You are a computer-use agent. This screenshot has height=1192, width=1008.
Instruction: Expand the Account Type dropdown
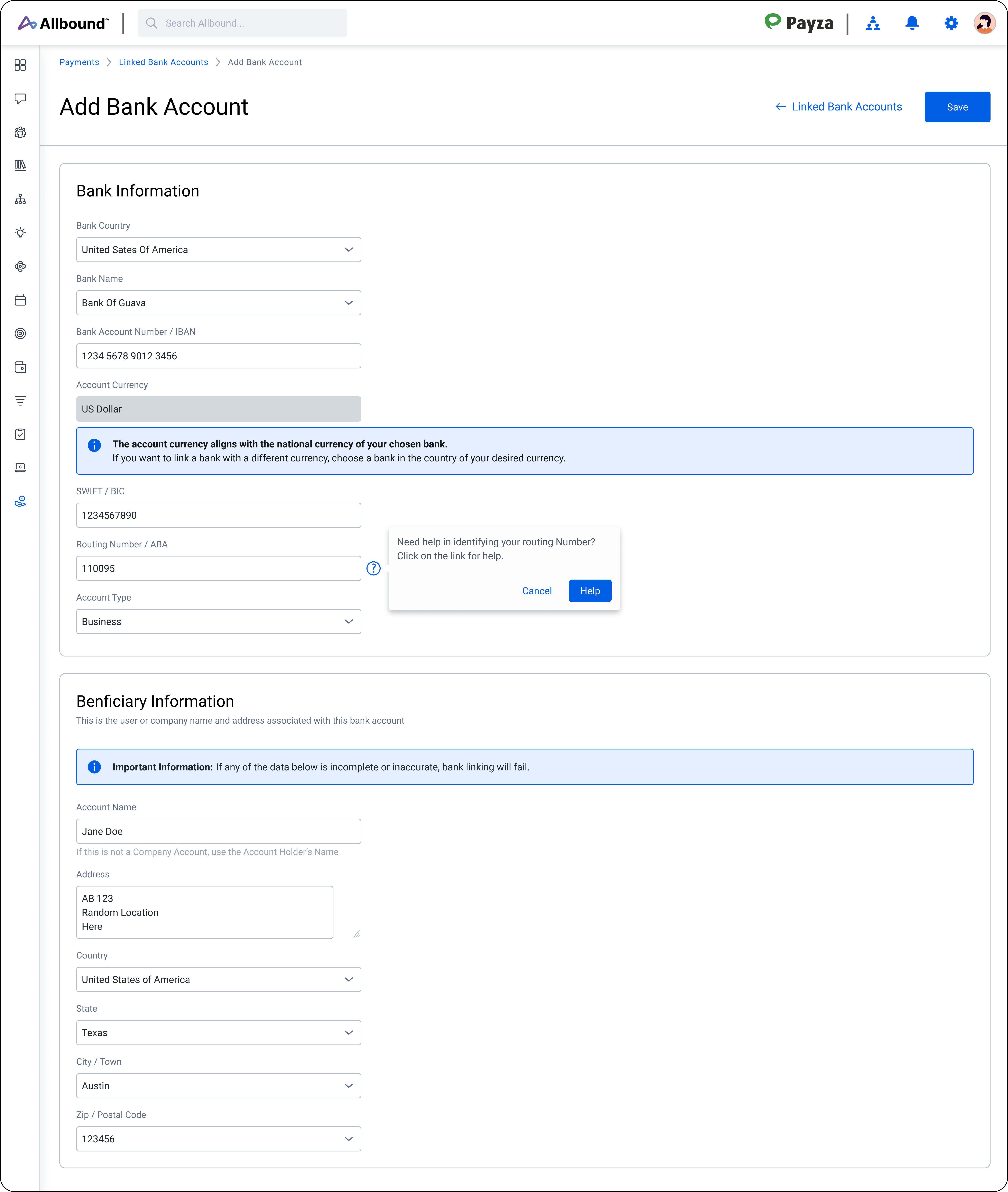[x=218, y=622]
